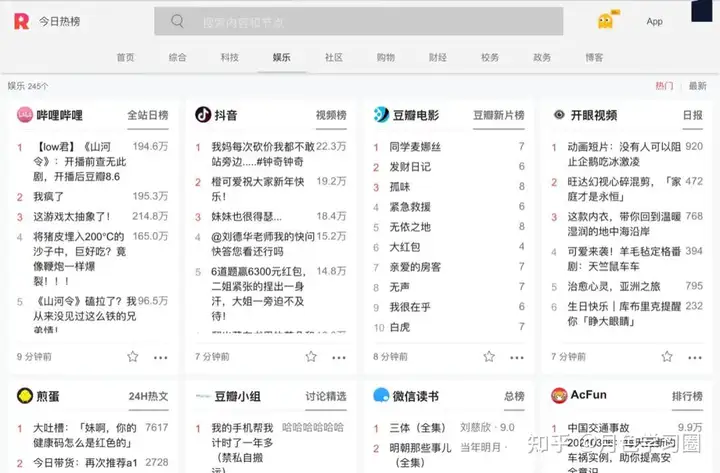Focus the top search input field
This screenshot has height=473, width=720.
[359, 21]
